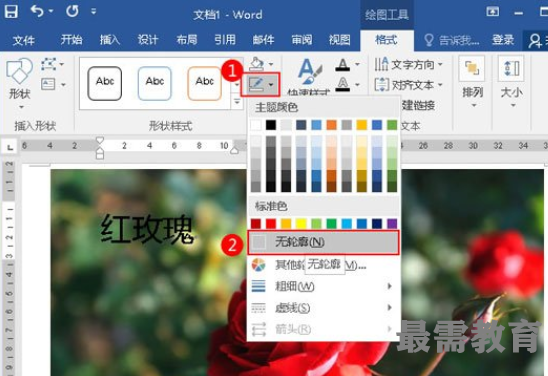Image resolution: width=548 pixels, height=376 pixels.
Task: Apply the orange outline Abc shape style
Action: (204, 84)
